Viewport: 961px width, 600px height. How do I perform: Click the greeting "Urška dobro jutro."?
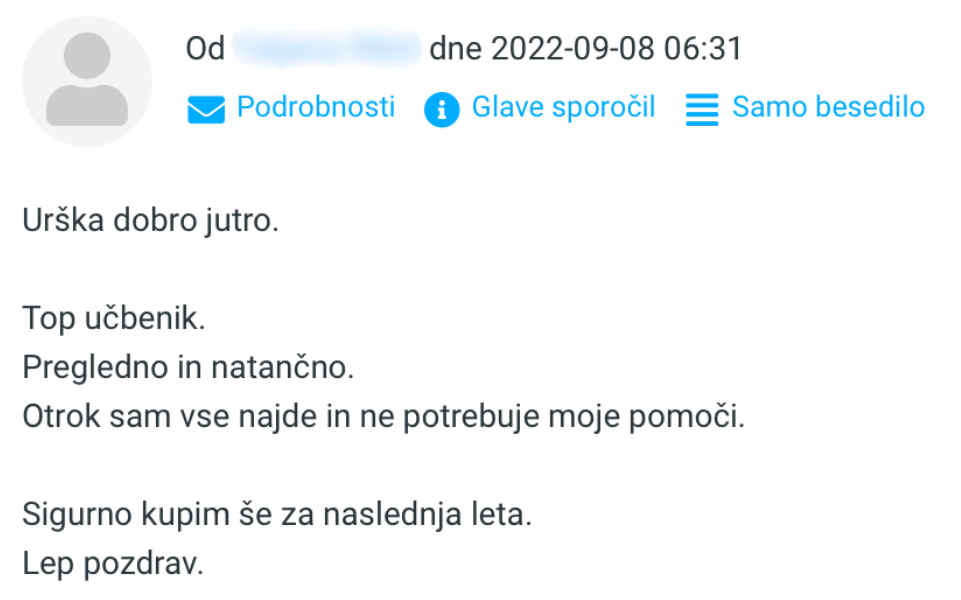click(x=150, y=220)
